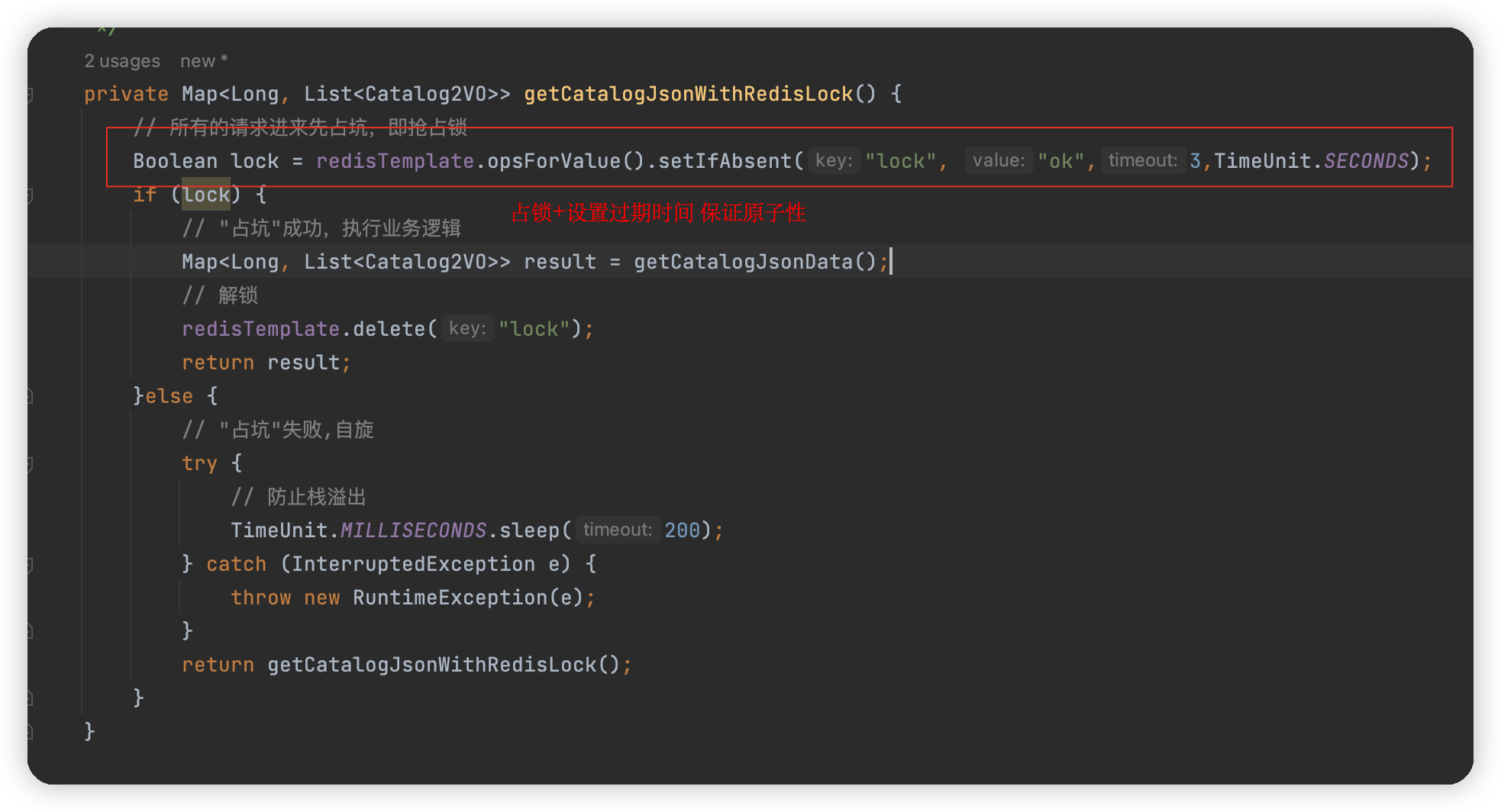
Task: Click the 'if' keyword
Action: 145,195
